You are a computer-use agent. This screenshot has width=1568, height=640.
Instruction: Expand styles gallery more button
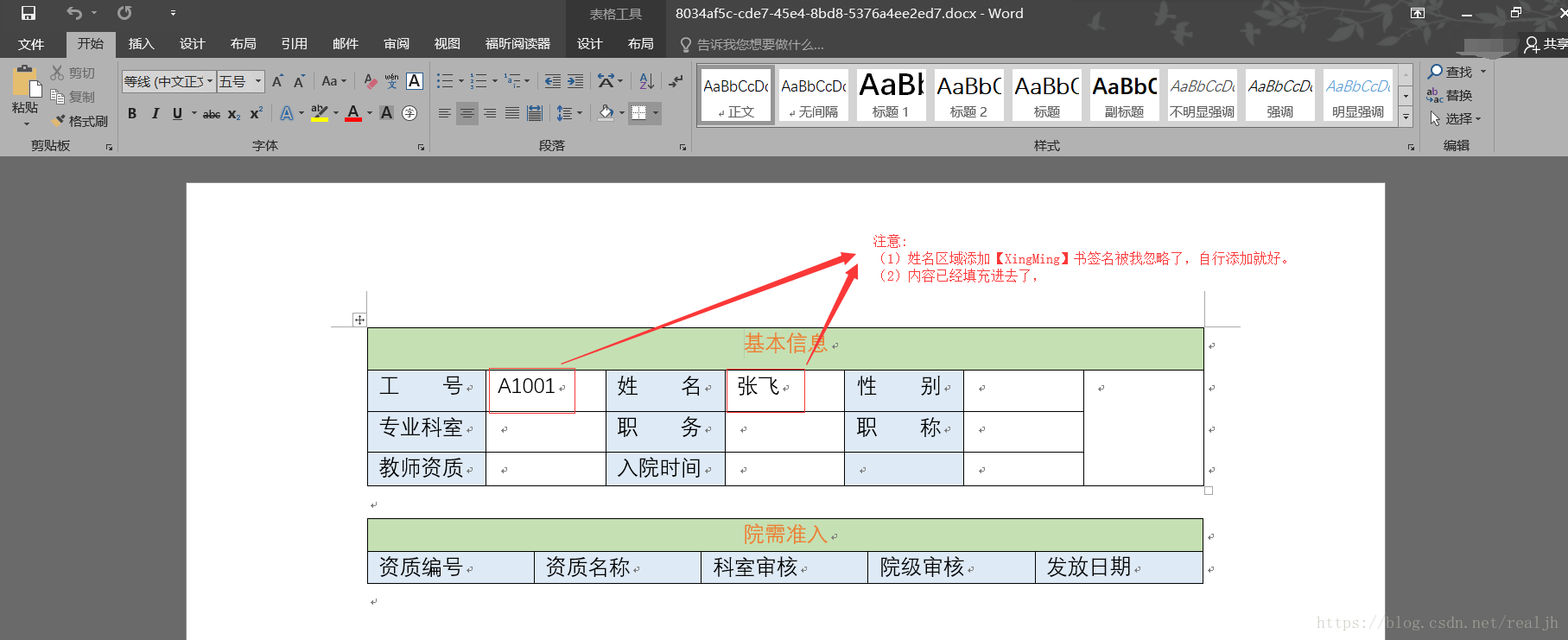pos(1406,117)
